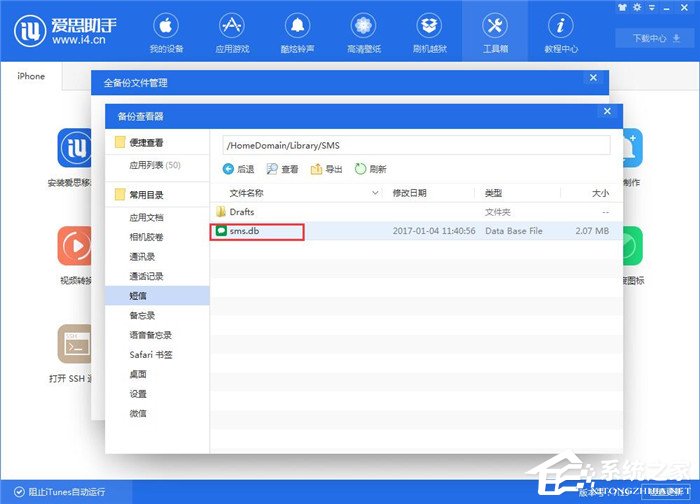Close the 全备份文件管理 dialog
The height and width of the screenshot is (504, 700).
coord(593,78)
